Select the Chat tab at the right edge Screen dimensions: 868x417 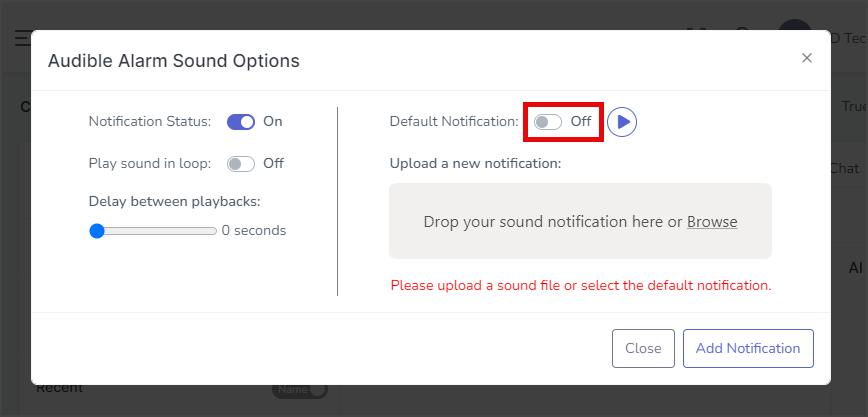click(845, 168)
